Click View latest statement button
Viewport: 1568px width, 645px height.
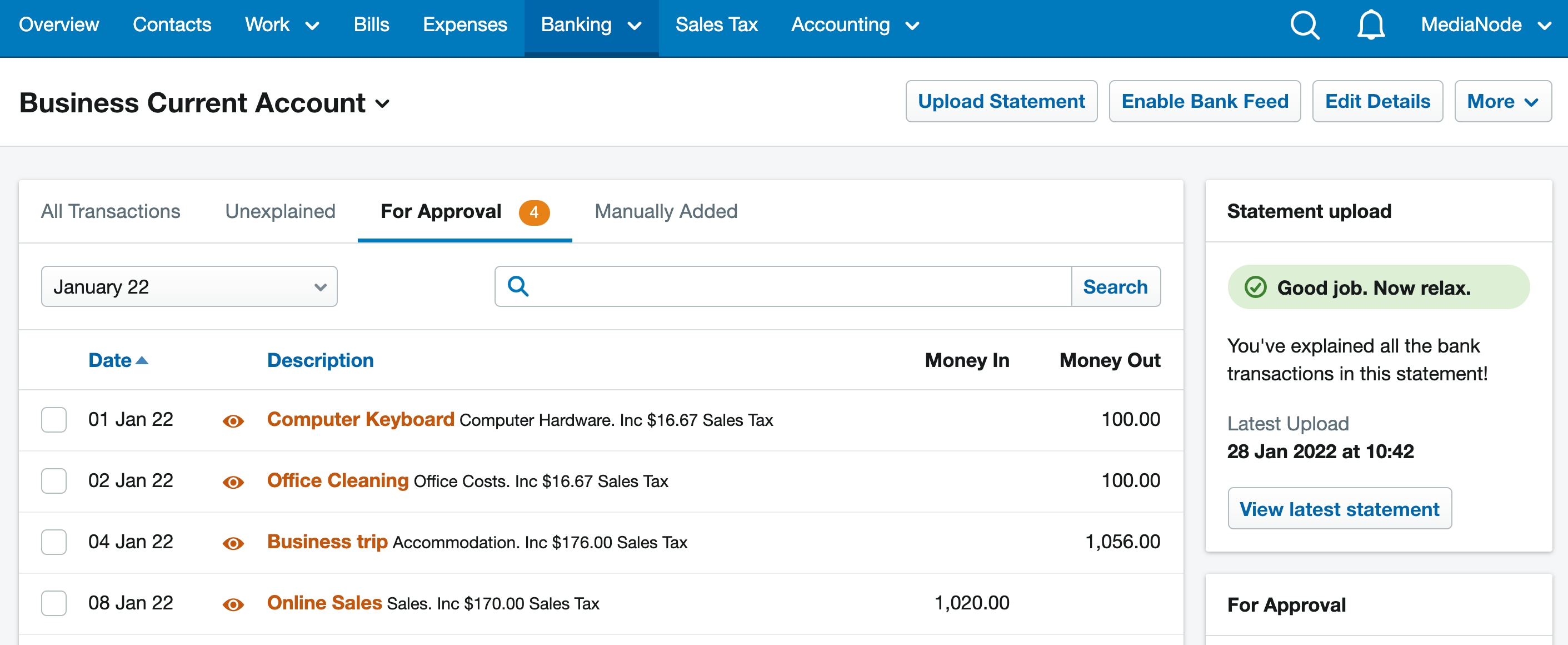coord(1339,509)
